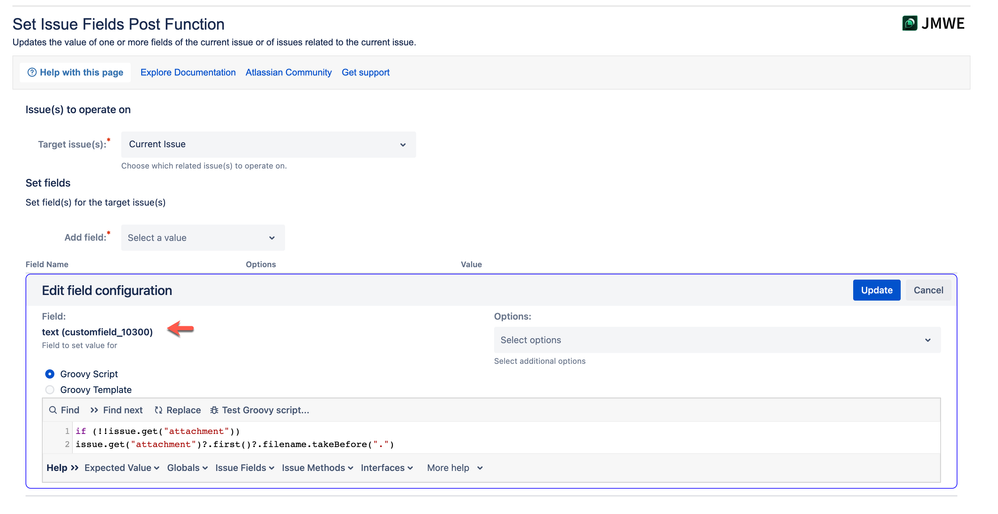
Task: Click the JMWE logo icon
Action: [x=909, y=23]
